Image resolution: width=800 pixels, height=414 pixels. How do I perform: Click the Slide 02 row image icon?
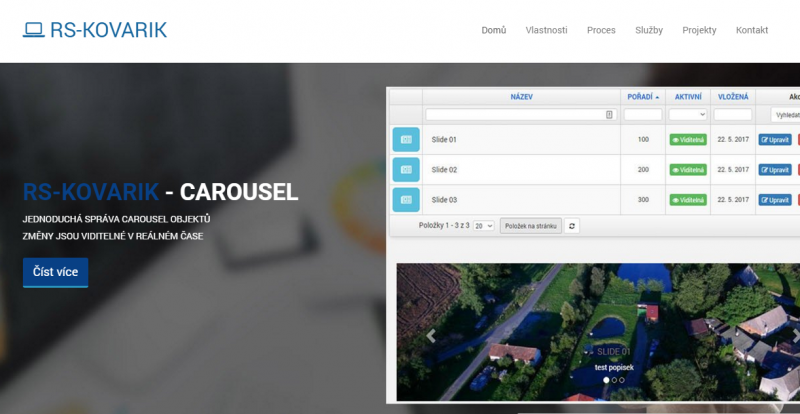406,170
